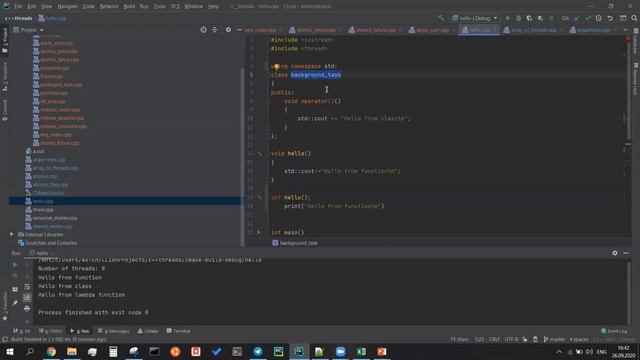Open the Edit menu
The width and height of the screenshot is (640, 360).
31,6
